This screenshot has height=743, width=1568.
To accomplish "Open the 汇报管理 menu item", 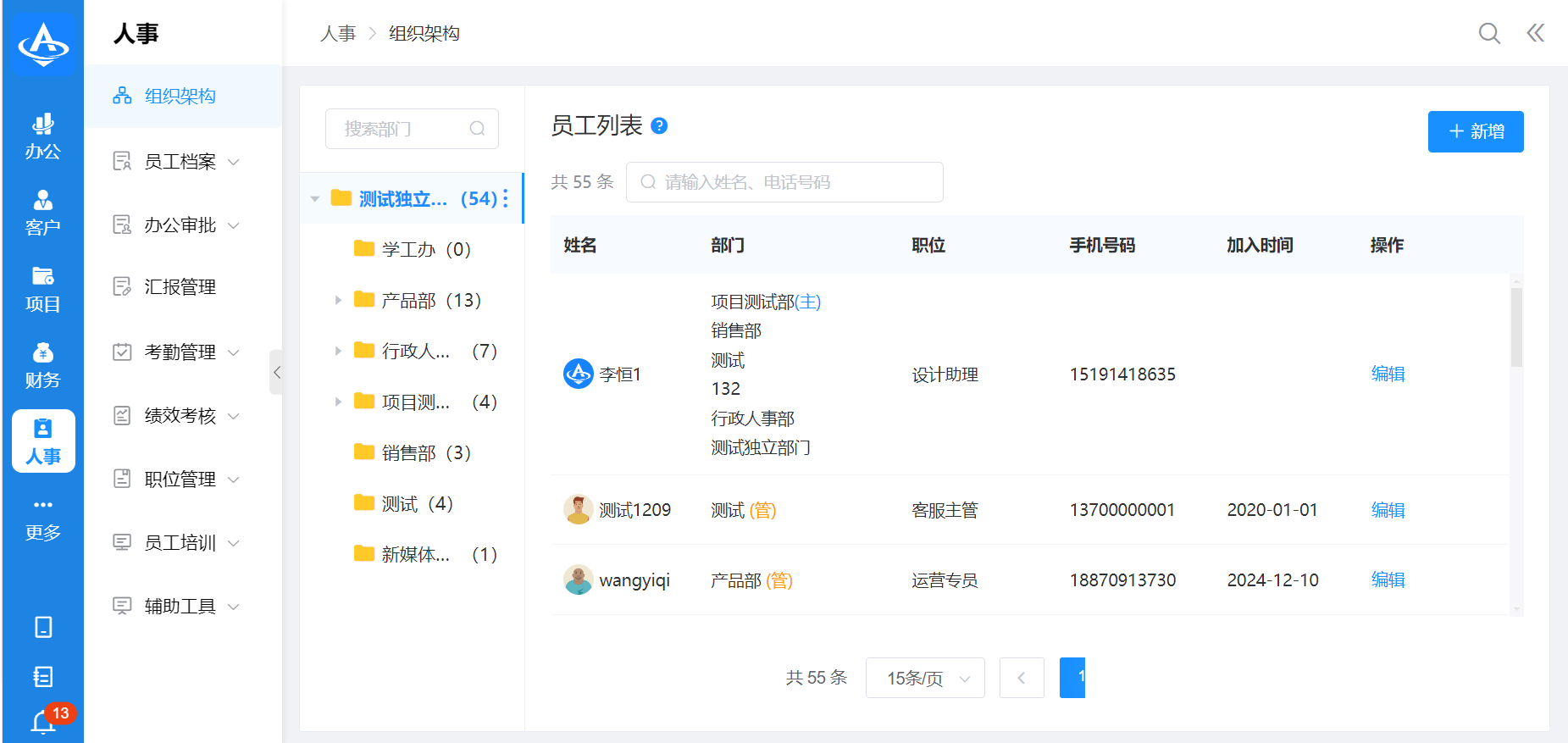I will point(178,286).
